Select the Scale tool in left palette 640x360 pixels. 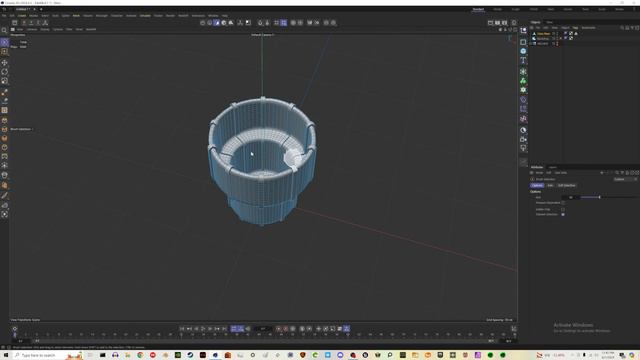(4, 81)
